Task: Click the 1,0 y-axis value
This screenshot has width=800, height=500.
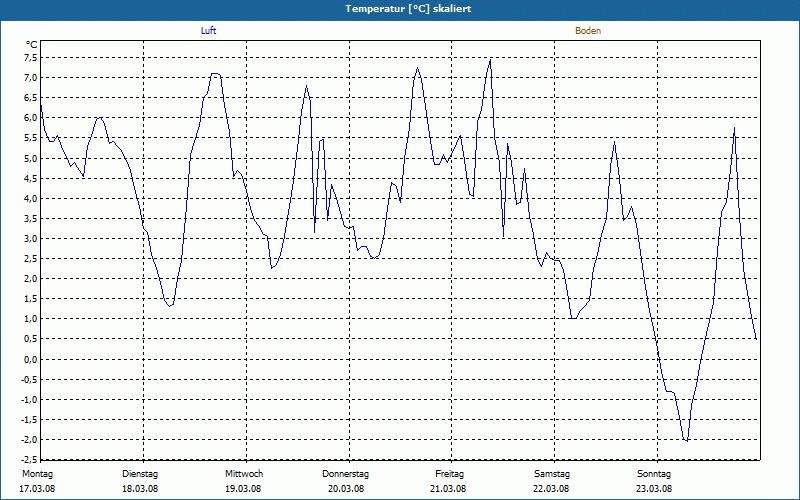Action: (x=31, y=319)
